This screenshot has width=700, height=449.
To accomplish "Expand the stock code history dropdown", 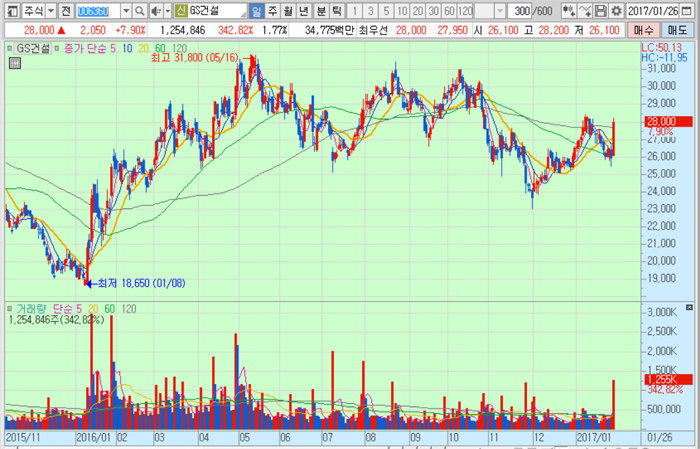I will [125, 10].
